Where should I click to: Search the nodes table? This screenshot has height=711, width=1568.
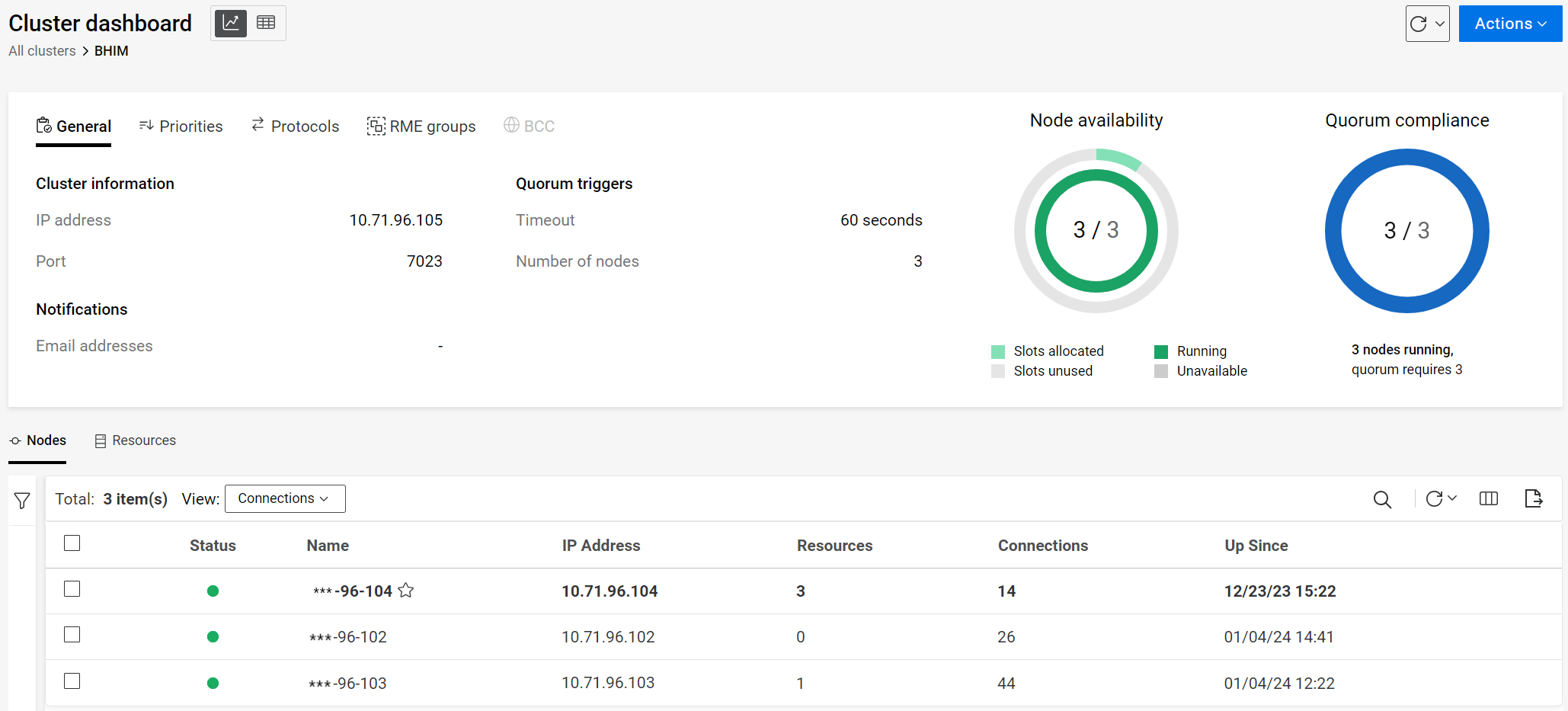1382,499
